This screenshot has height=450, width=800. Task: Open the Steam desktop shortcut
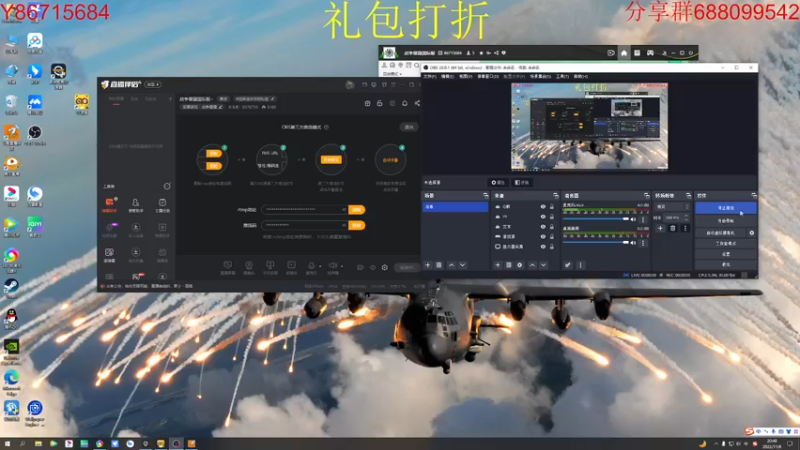[x=11, y=287]
